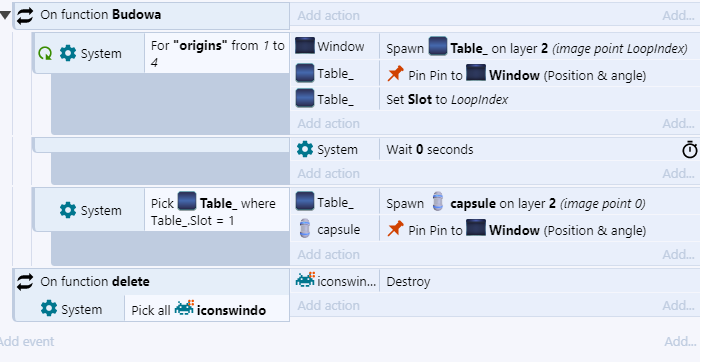This screenshot has height=362, width=712.
Task: Click the function icon beside delete
Action: 25,282
